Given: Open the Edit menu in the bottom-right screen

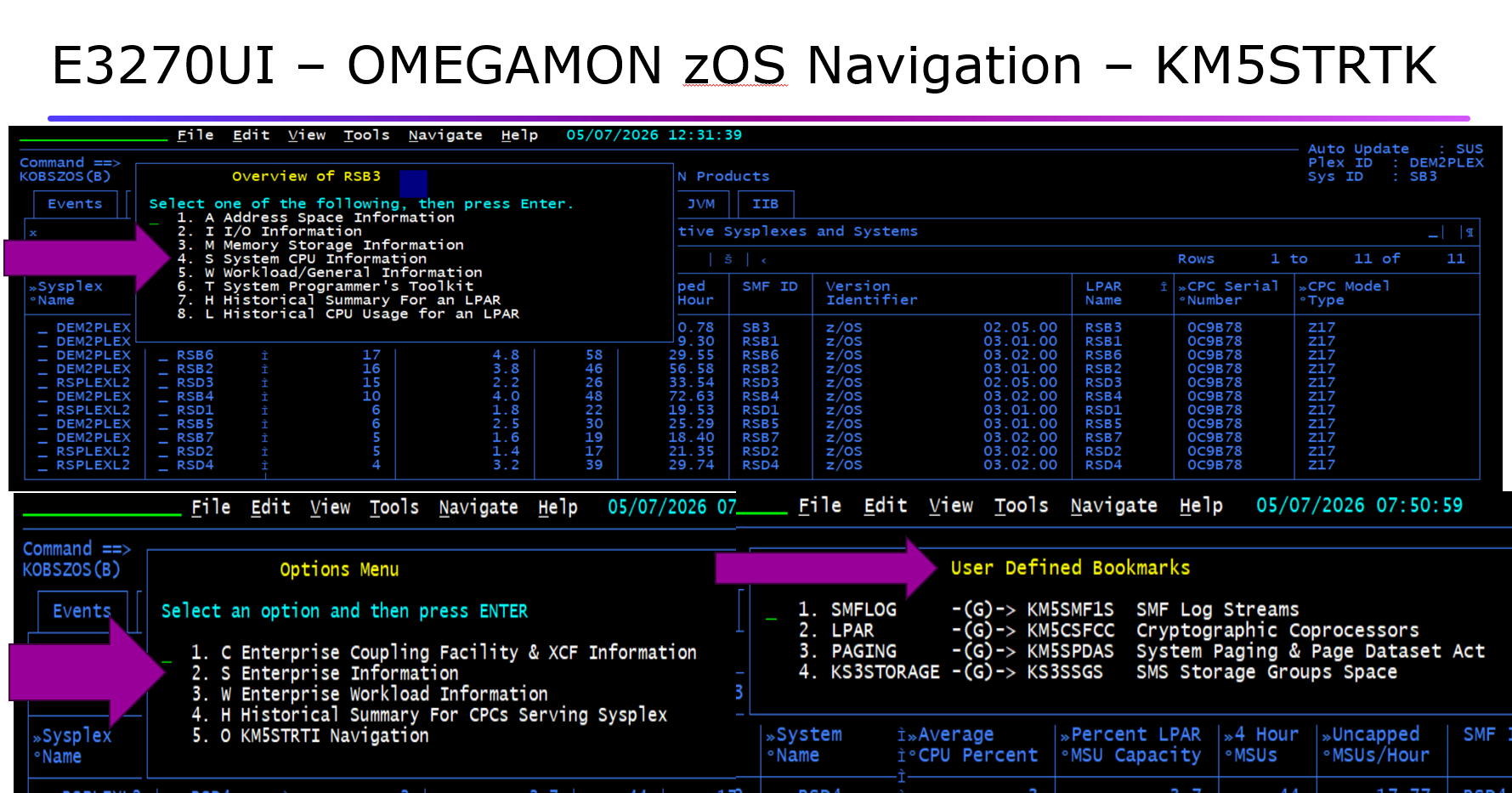Looking at the screenshot, I should click(886, 506).
